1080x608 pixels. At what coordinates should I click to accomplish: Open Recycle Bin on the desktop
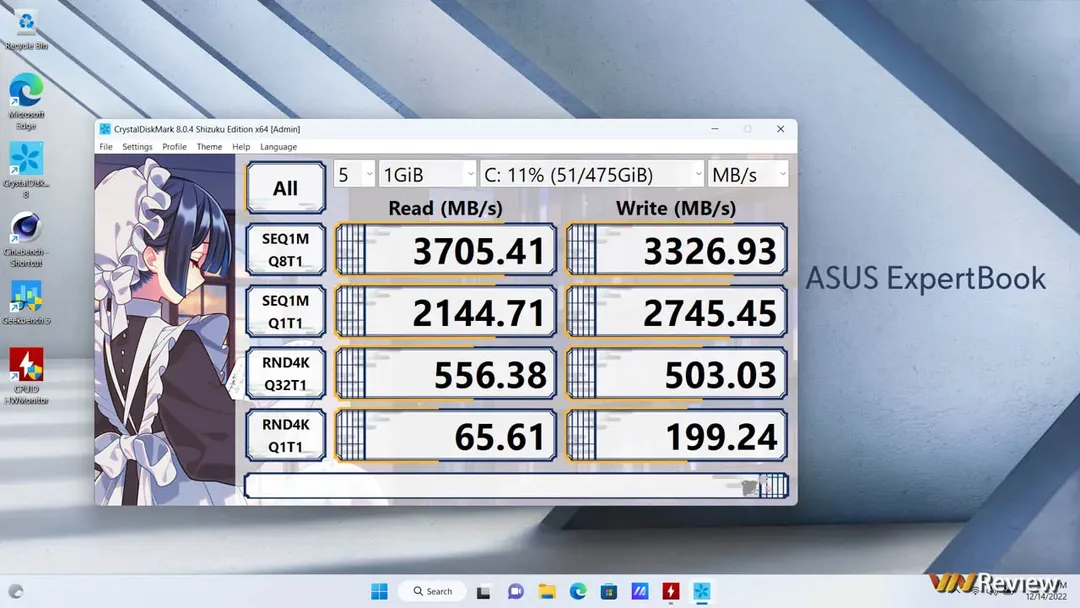point(26,24)
